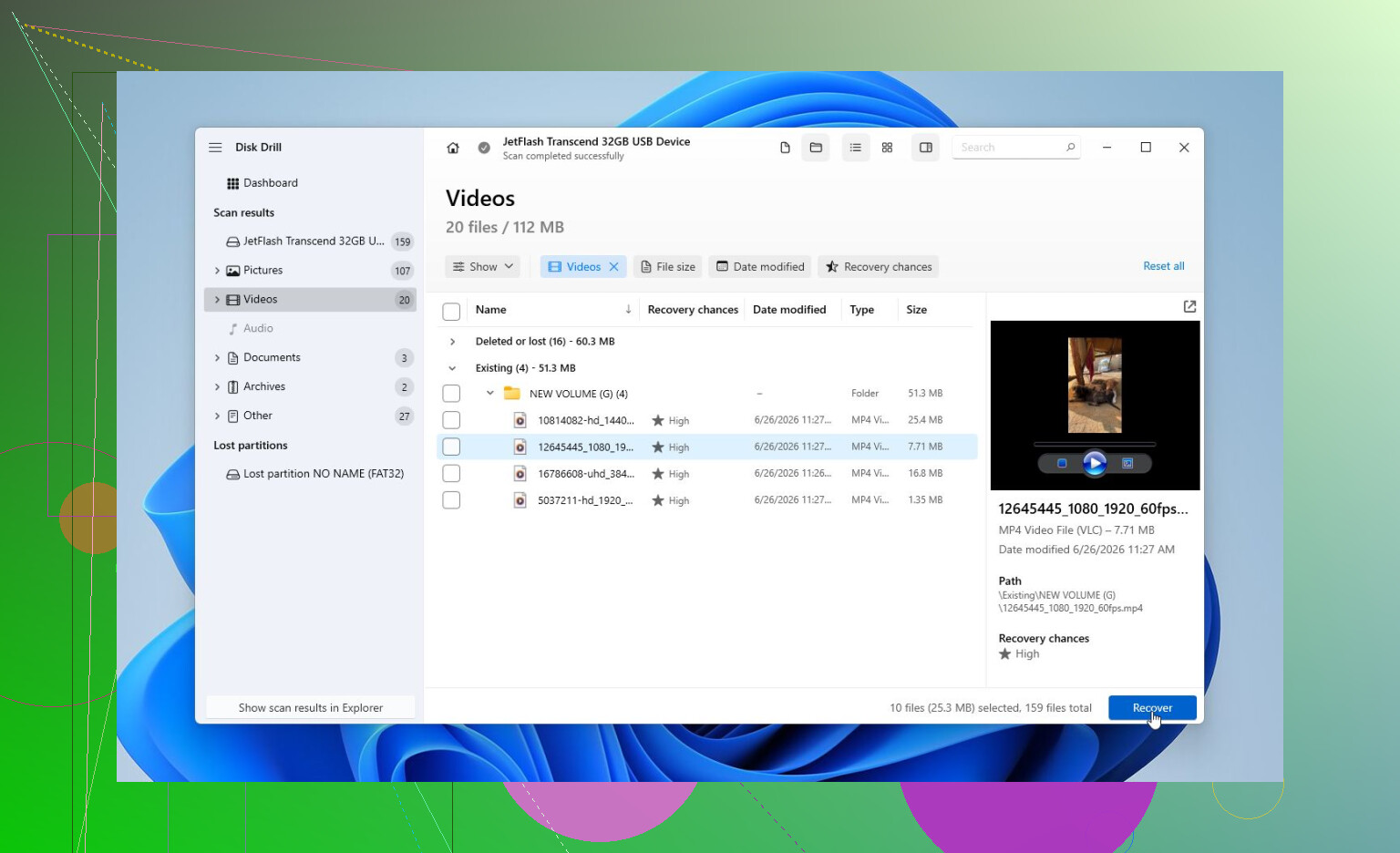Click the search magnifier icon
The width and height of the screenshot is (1400, 853).
point(1070,147)
